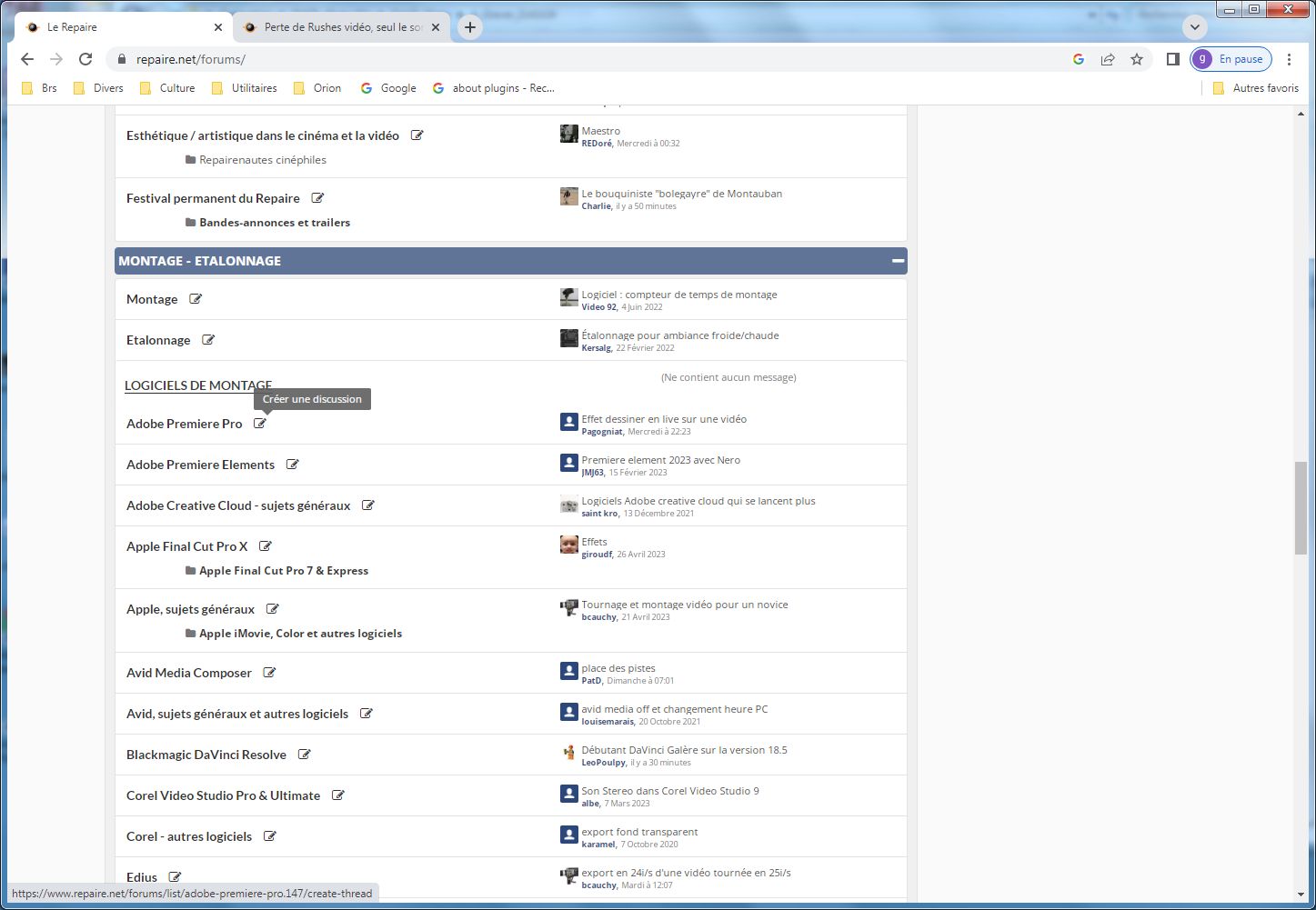Viewport: 1316px width, 910px height.
Task: Click the address bar URL field
Action: point(582,59)
